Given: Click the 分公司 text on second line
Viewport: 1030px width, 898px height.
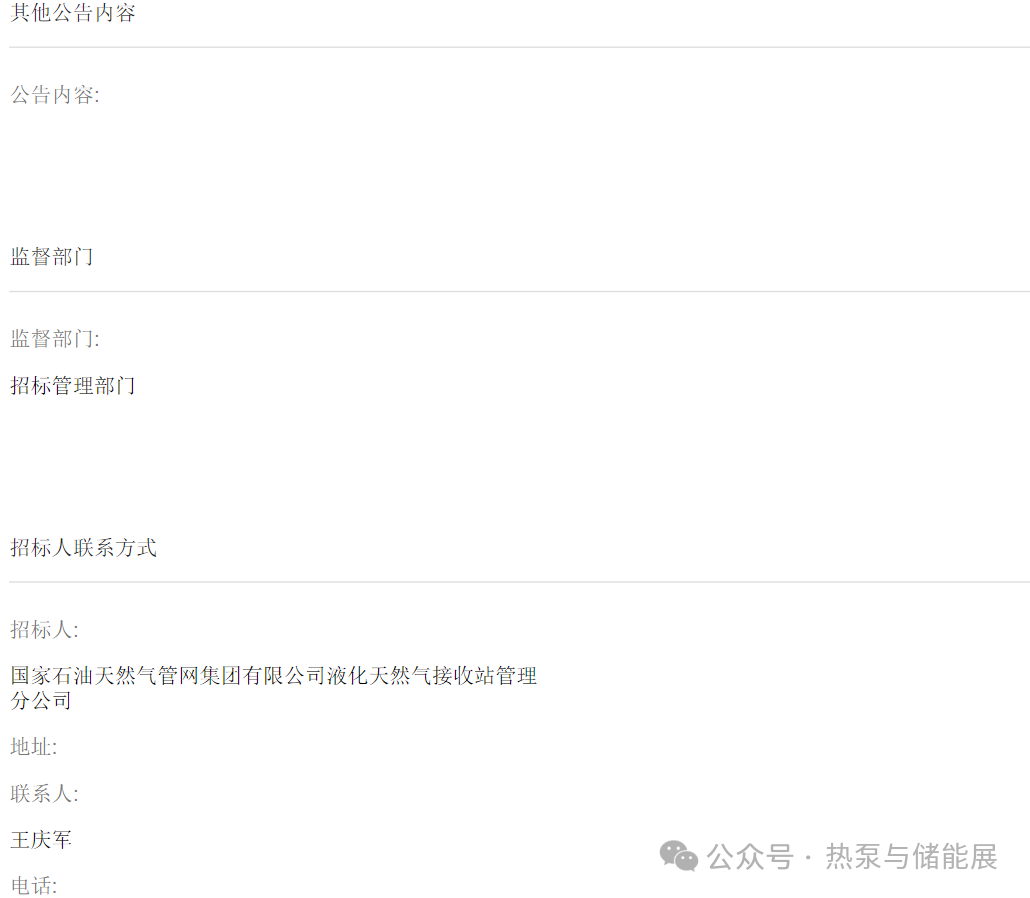Looking at the screenshot, I should (41, 700).
